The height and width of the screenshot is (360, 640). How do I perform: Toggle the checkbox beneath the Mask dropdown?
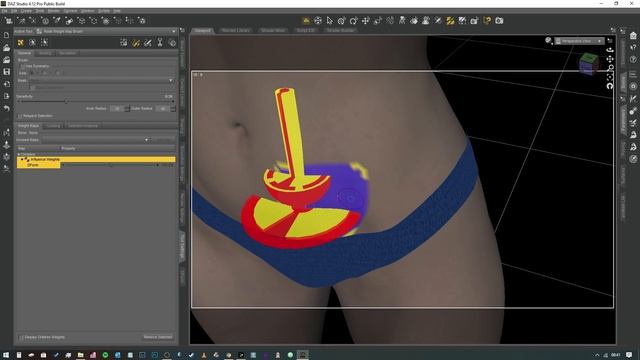(x=33, y=87)
